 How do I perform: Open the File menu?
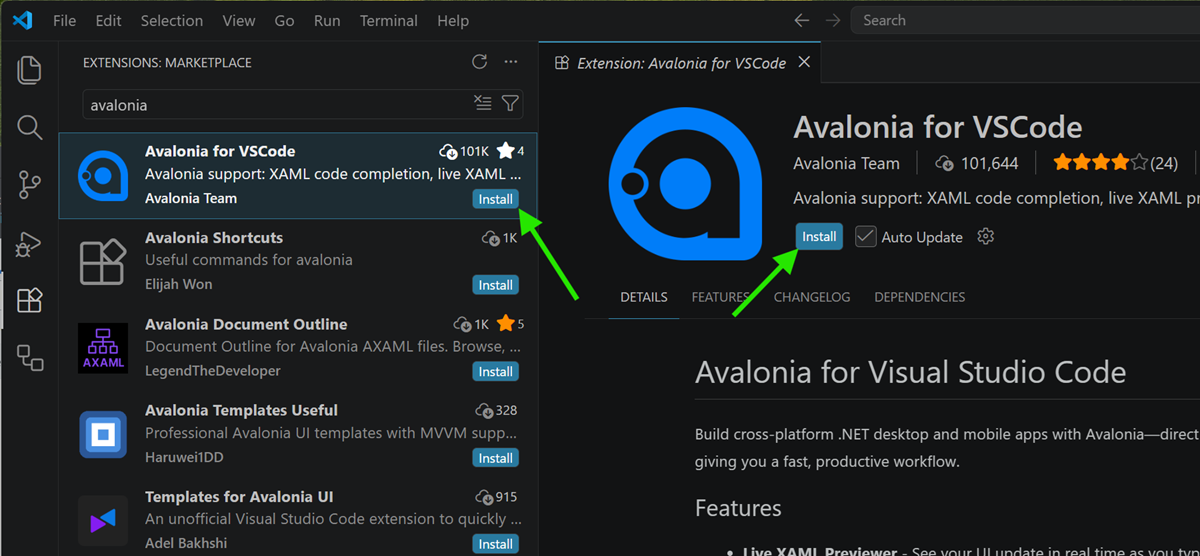pyautogui.click(x=64, y=20)
